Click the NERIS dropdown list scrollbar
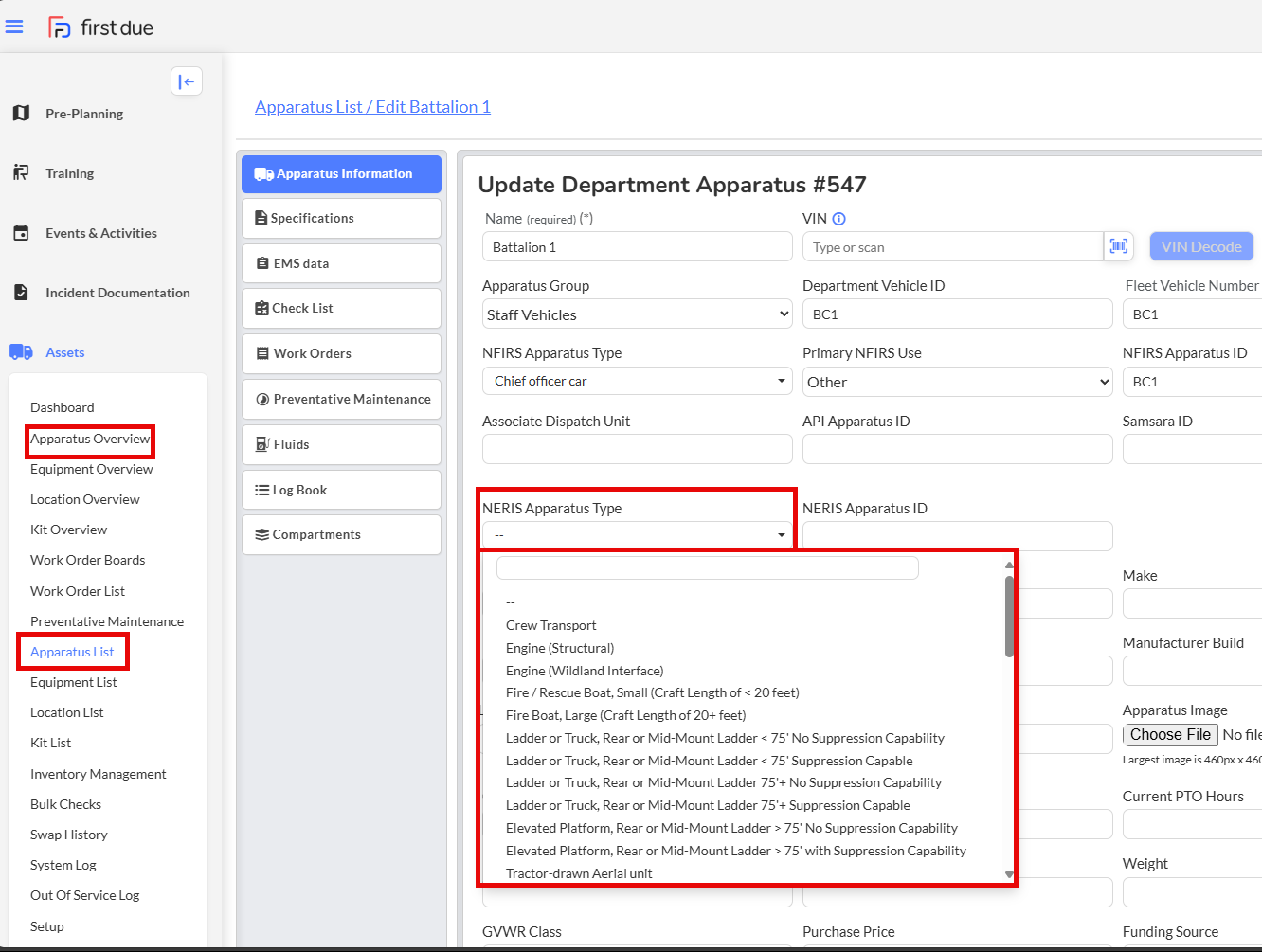1262x952 pixels. 1009,616
